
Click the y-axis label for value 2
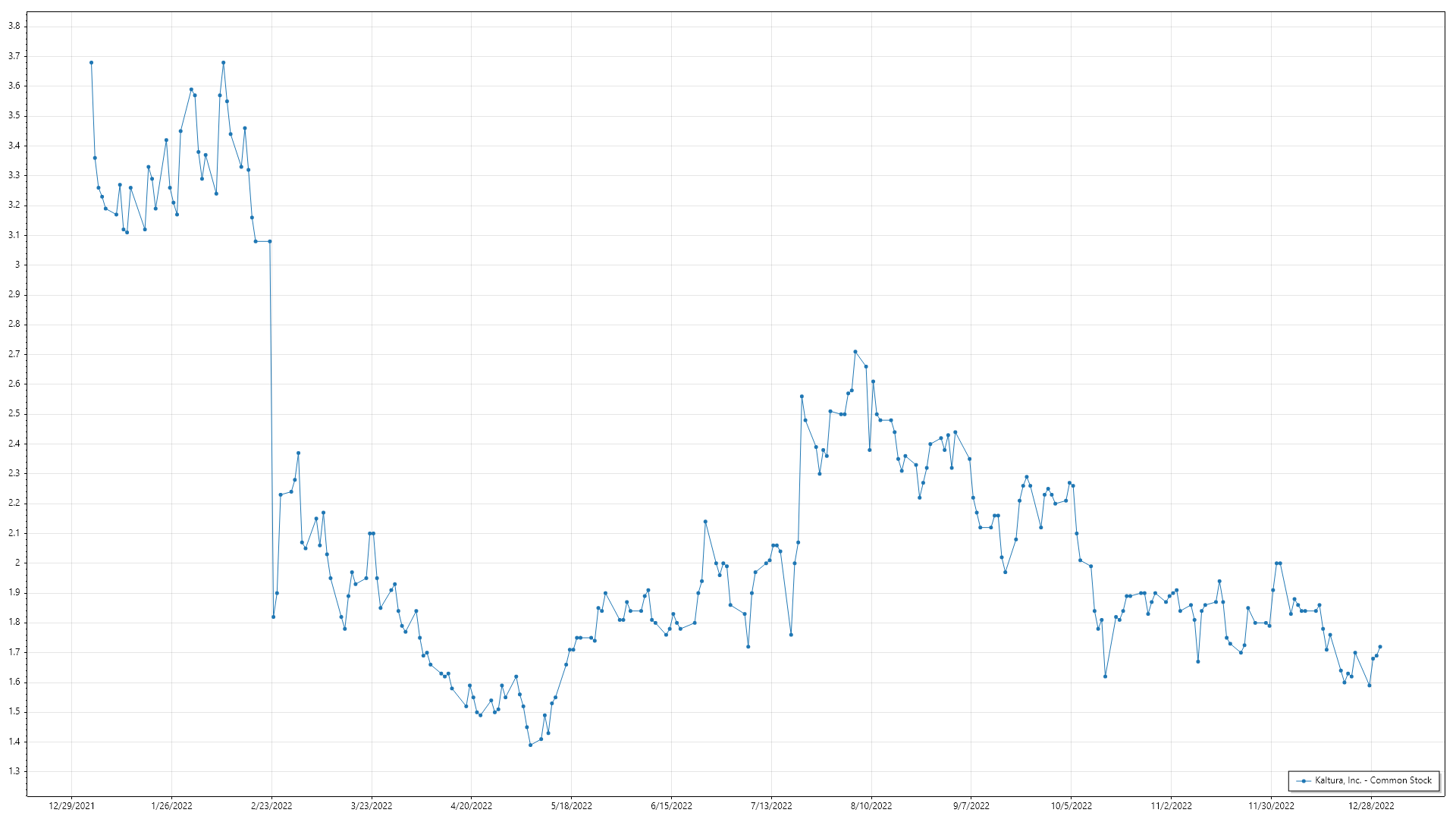pyautogui.click(x=17, y=563)
